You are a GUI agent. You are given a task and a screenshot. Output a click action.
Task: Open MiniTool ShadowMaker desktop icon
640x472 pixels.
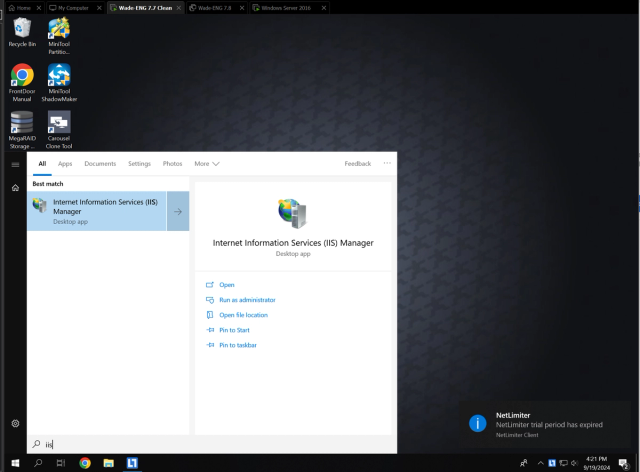point(59,82)
